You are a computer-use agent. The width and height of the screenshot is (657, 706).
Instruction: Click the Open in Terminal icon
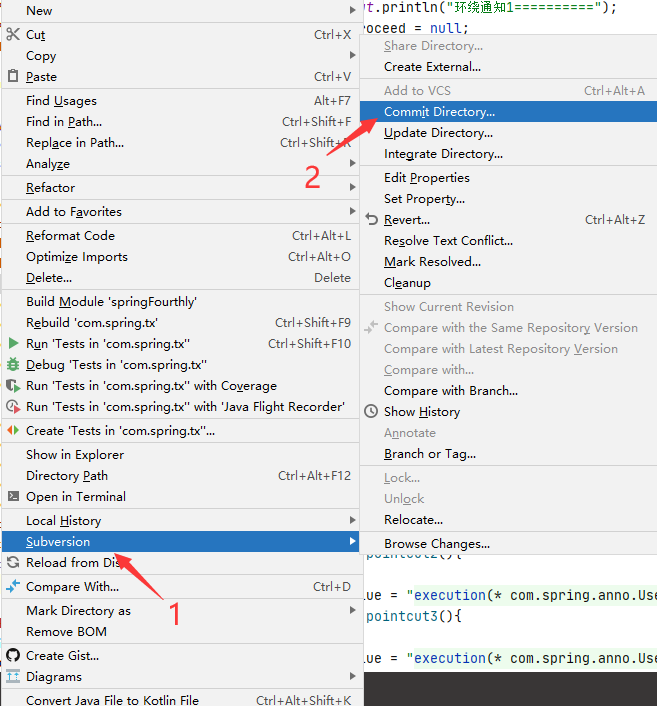coord(14,496)
